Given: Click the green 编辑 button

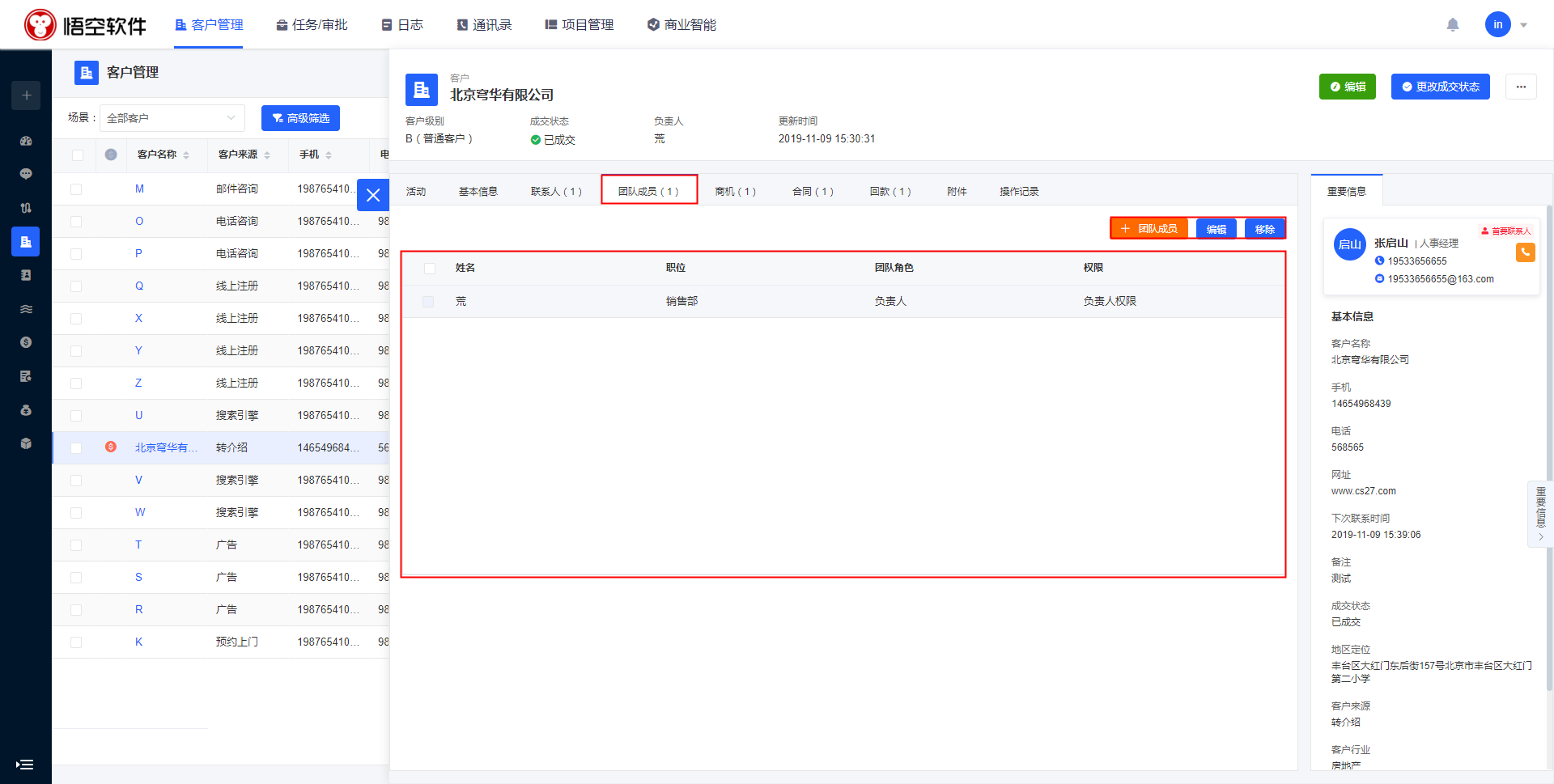Looking at the screenshot, I should (x=1347, y=87).
